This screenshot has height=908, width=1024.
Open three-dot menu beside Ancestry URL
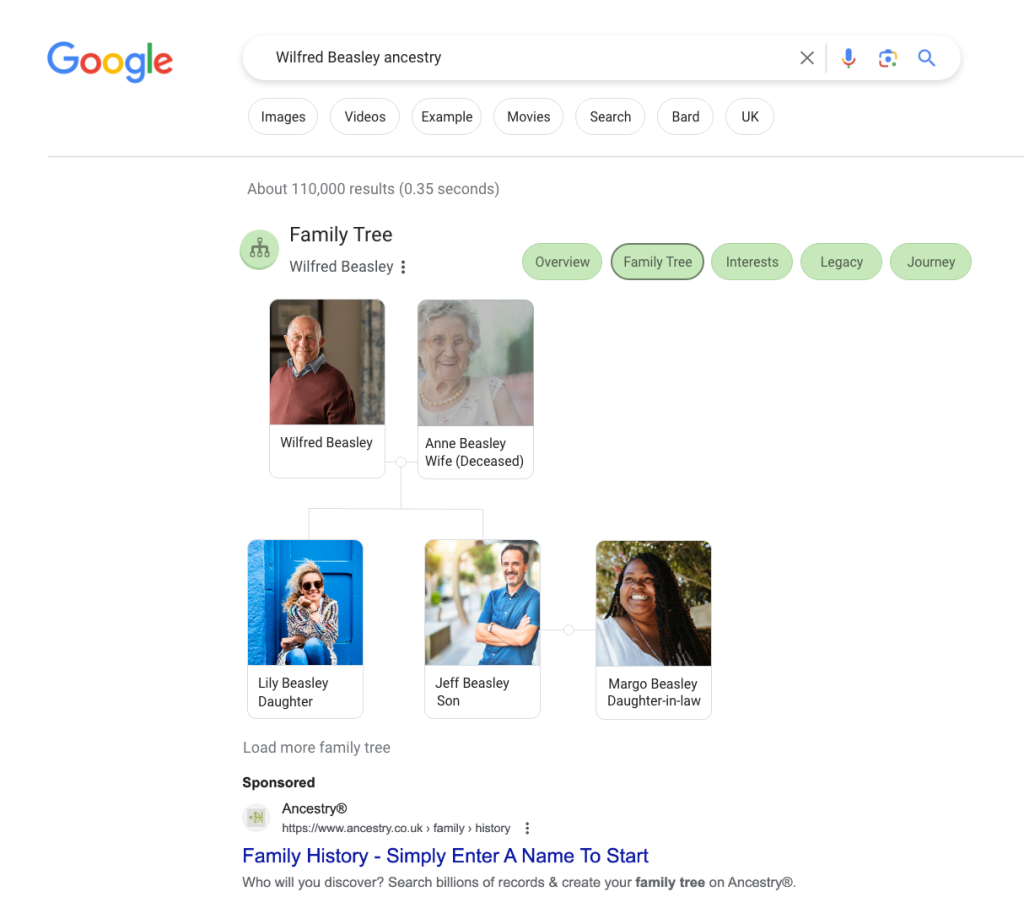pyautogui.click(x=527, y=828)
